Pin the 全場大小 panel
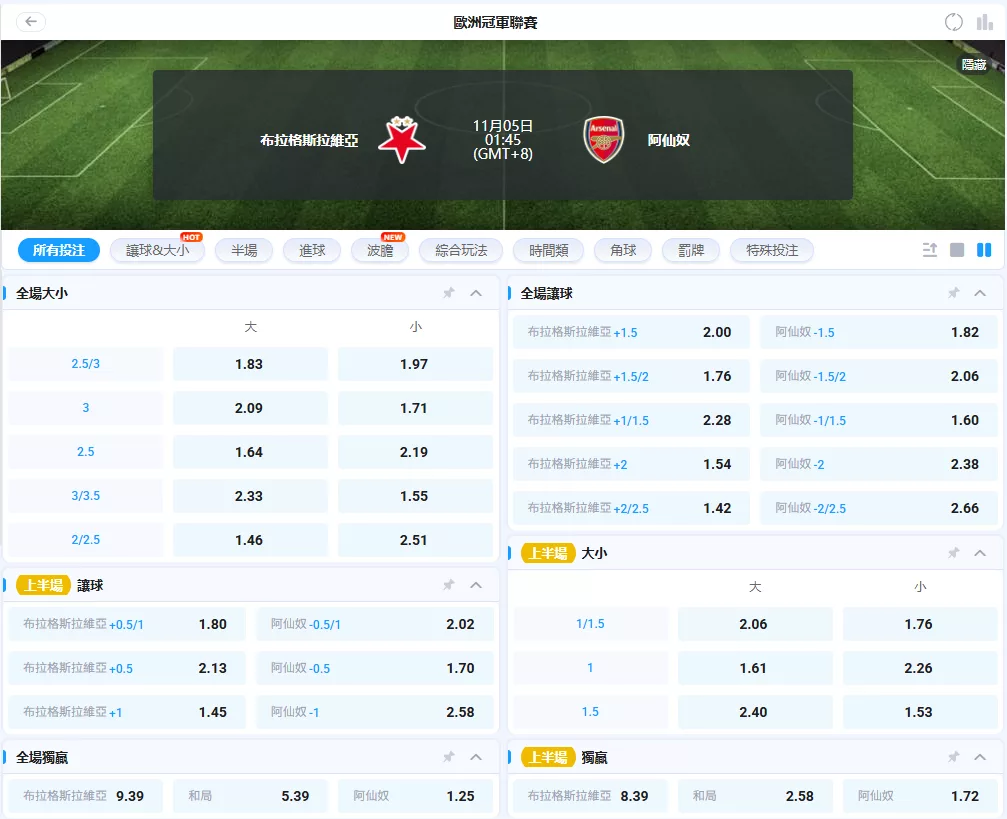 pyautogui.click(x=449, y=293)
